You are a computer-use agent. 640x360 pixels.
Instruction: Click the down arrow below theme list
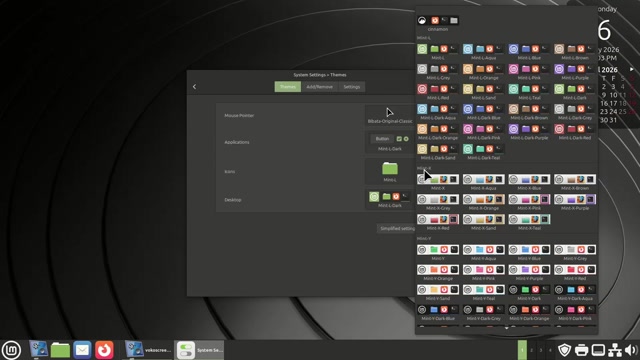pos(507,328)
